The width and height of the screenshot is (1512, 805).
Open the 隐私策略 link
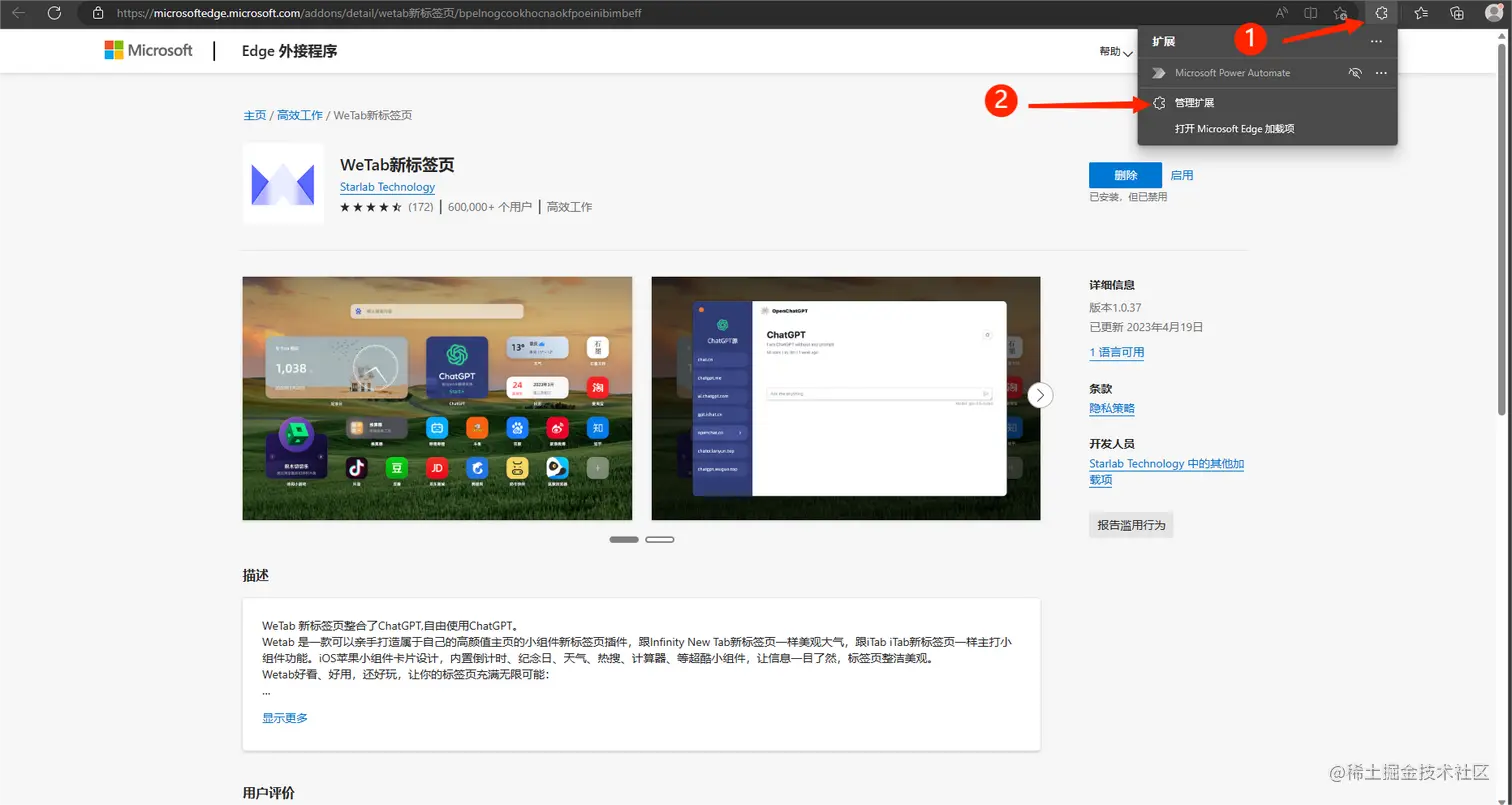[x=1112, y=408]
